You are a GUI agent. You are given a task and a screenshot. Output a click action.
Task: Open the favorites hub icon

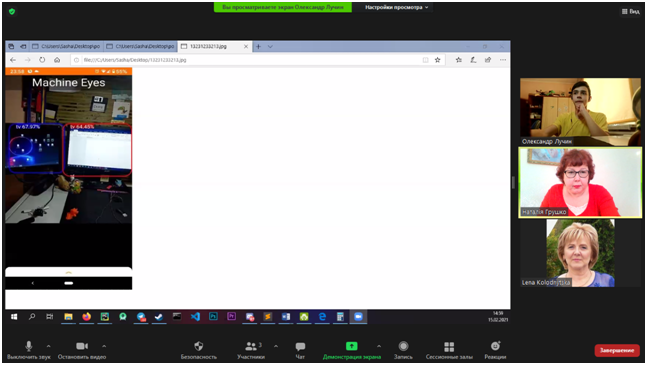click(x=458, y=60)
